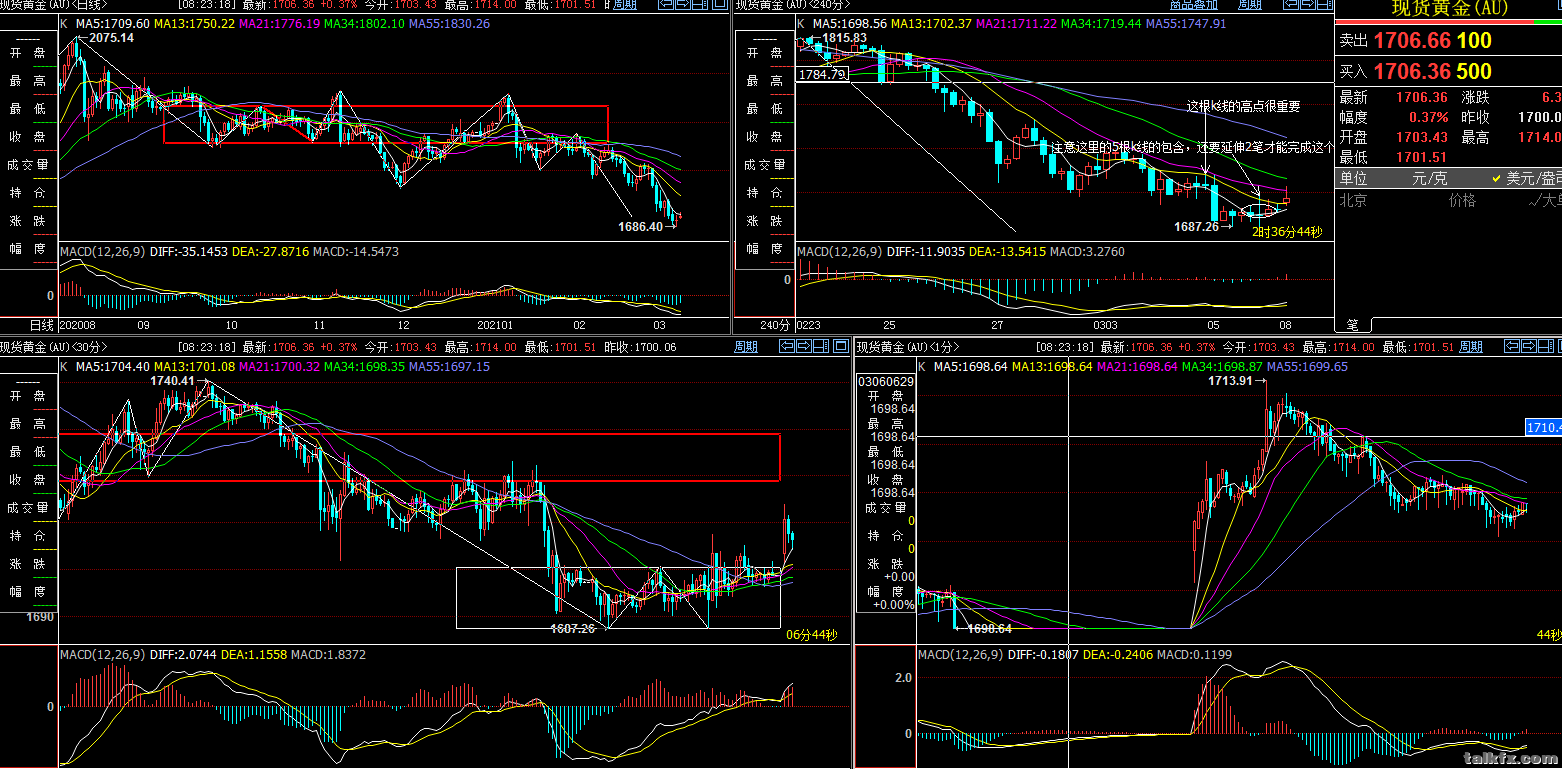This screenshot has width=1562, height=769.
Task: Click 1815.83 high annotation on 240-minute chart
Action: (845, 38)
